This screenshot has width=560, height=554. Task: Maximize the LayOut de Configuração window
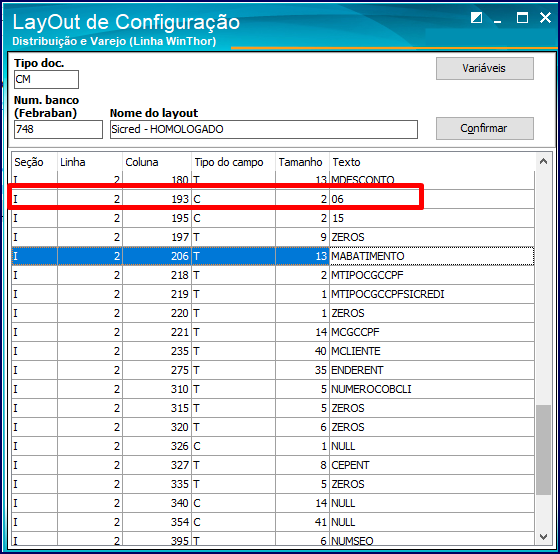coord(522,18)
